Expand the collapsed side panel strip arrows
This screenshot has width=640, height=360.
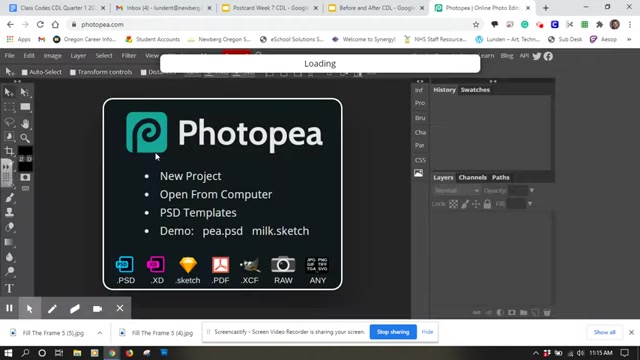click(x=420, y=81)
